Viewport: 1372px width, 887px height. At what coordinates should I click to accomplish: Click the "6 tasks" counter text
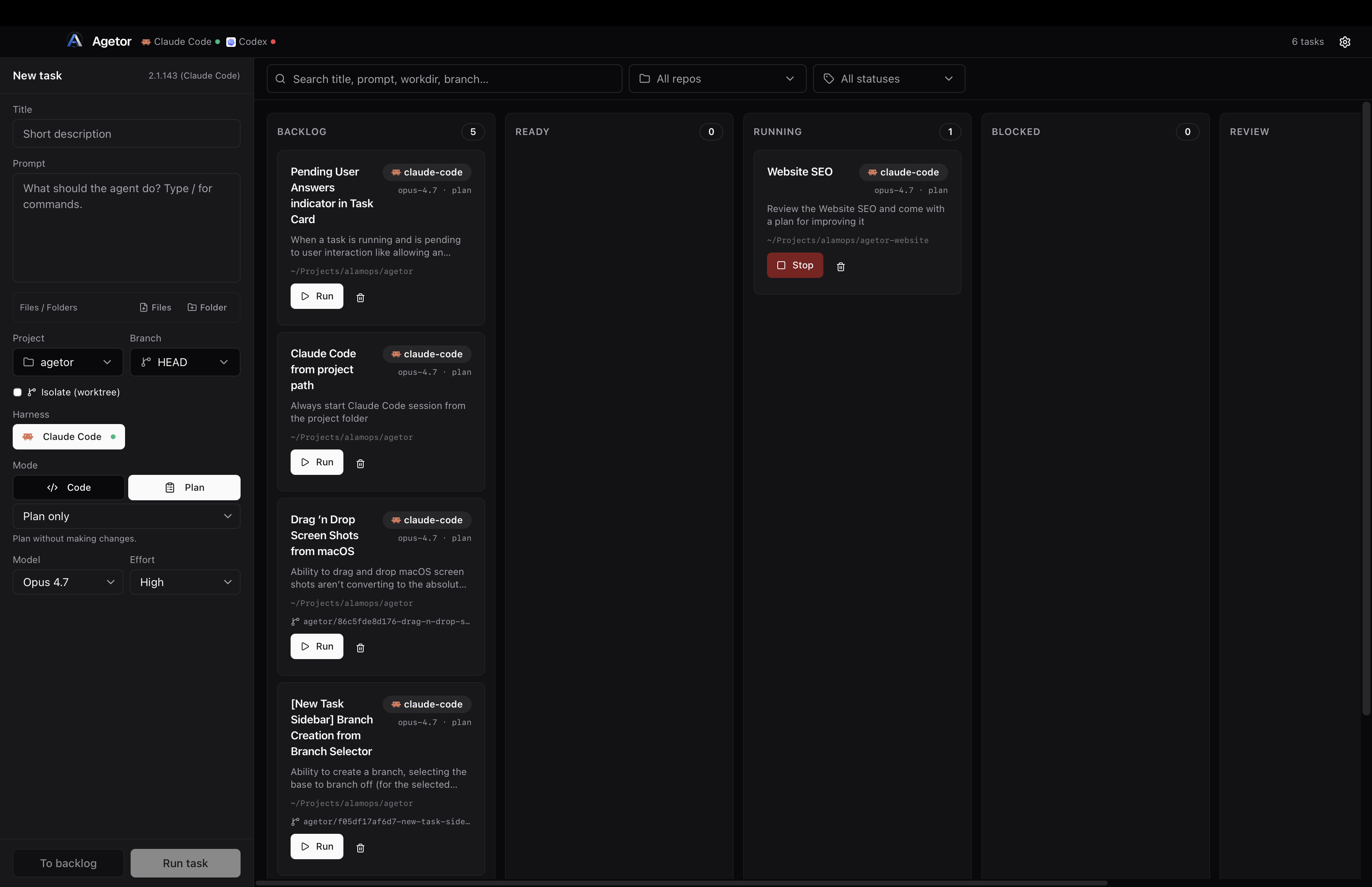pos(1308,41)
